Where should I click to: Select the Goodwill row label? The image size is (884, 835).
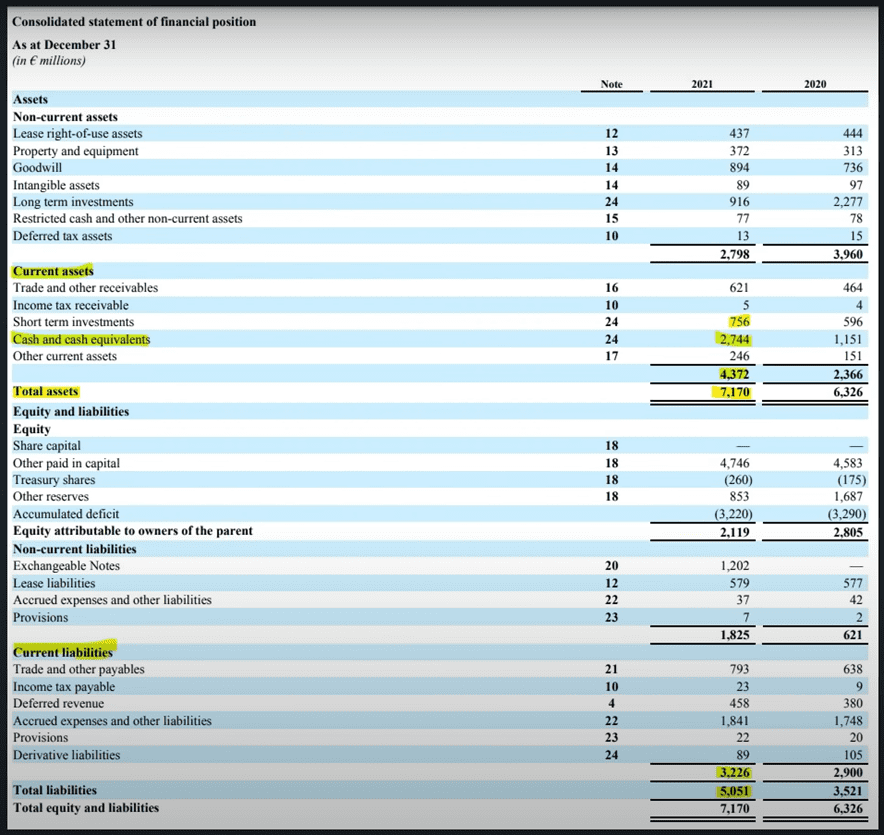[x=37, y=167]
